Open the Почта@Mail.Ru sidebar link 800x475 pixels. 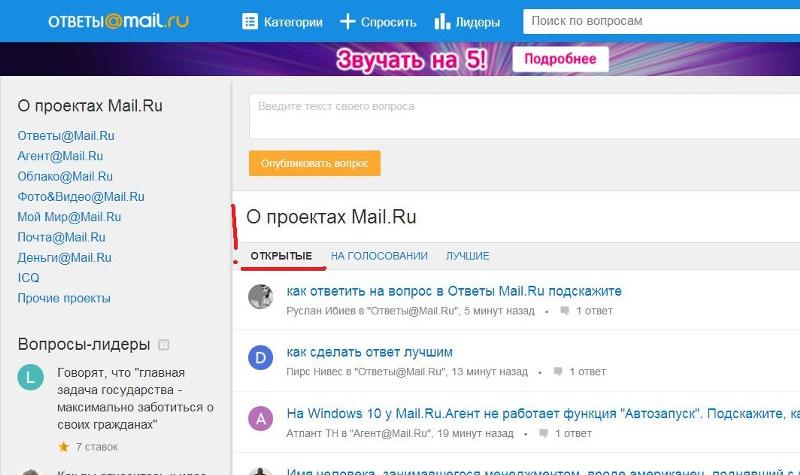61,237
